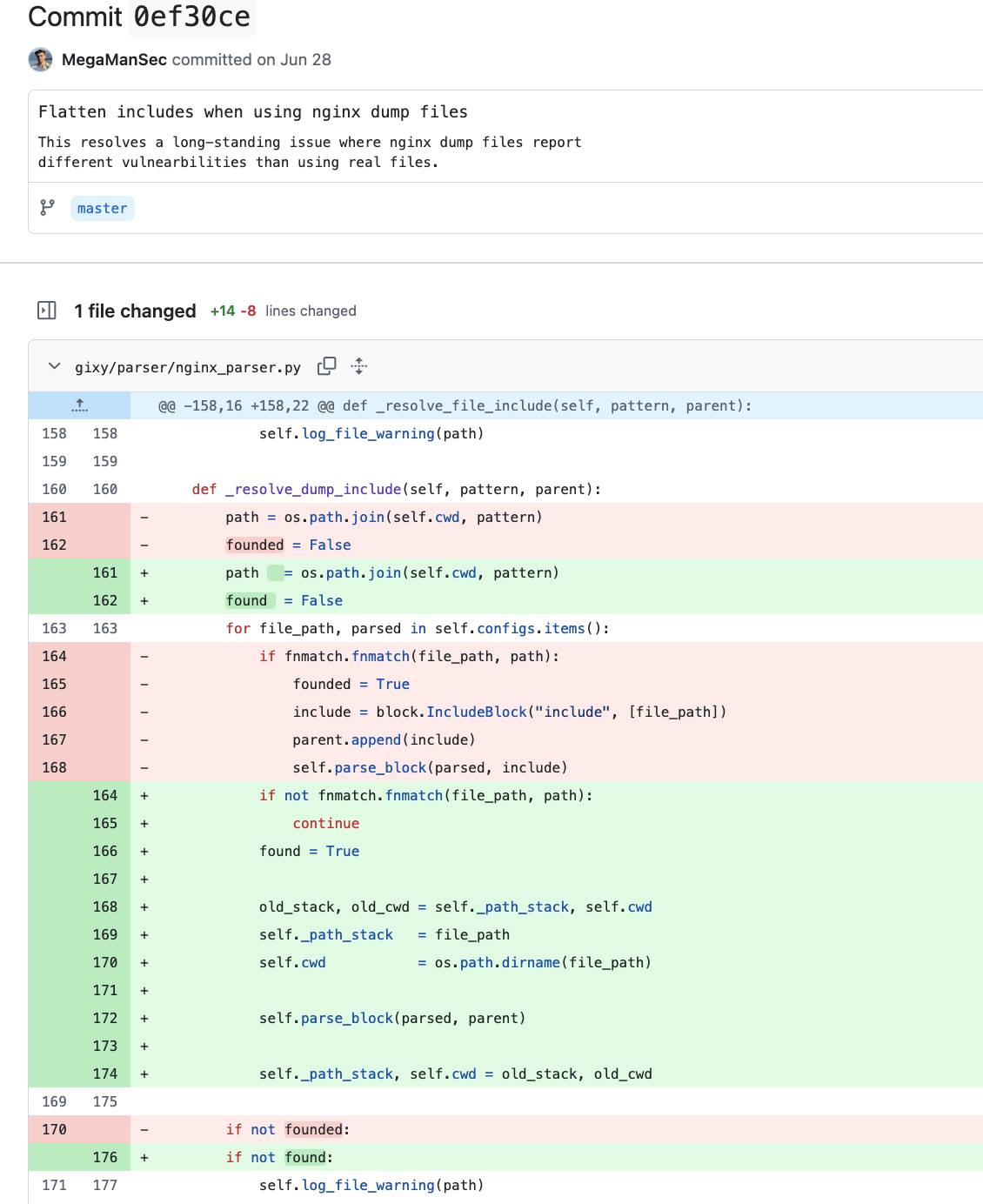Click MegaManSec's profile avatar
The height and width of the screenshot is (1204, 983).
41,59
